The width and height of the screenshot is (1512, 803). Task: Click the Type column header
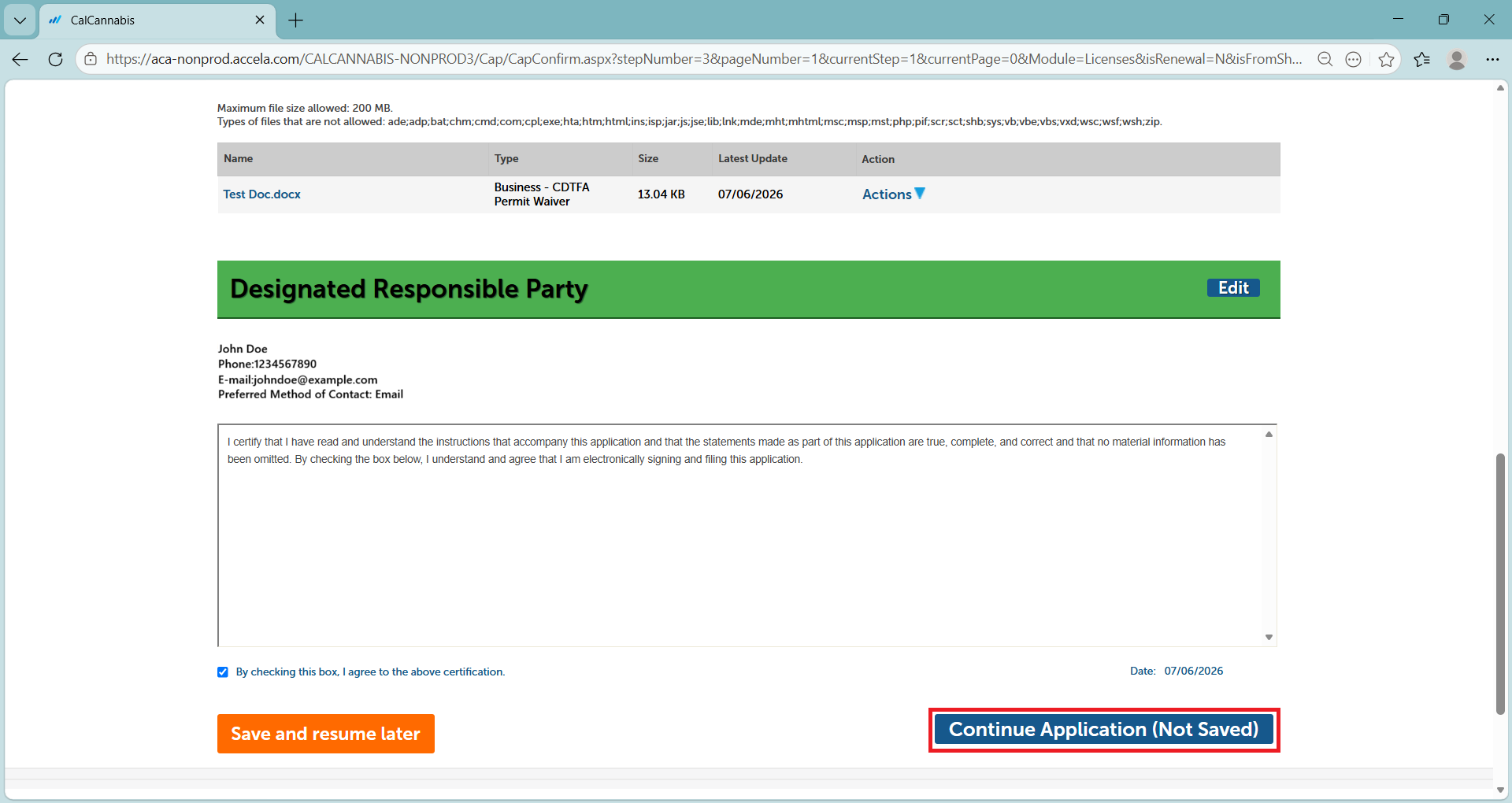(x=506, y=158)
